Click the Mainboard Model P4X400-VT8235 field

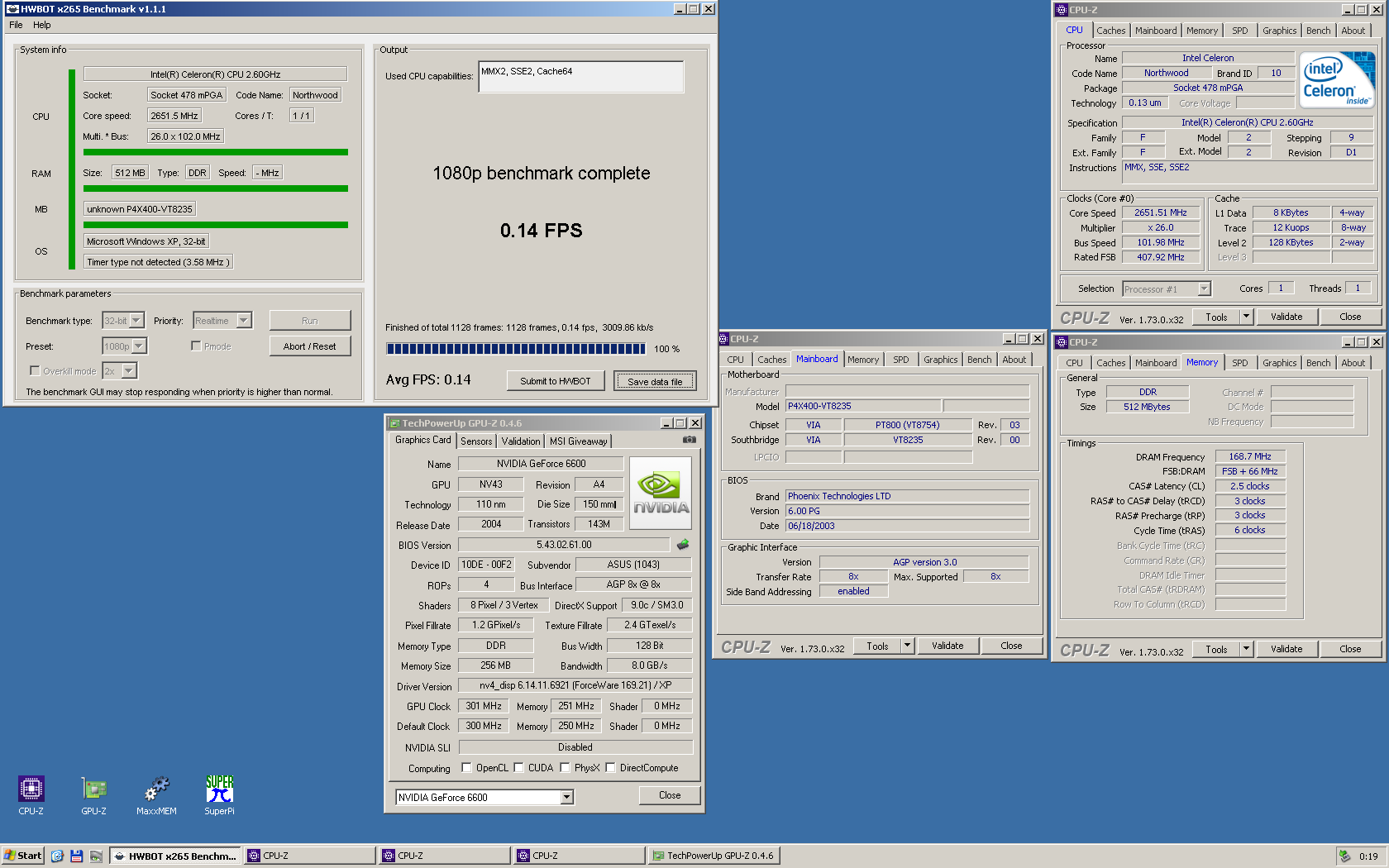863,406
